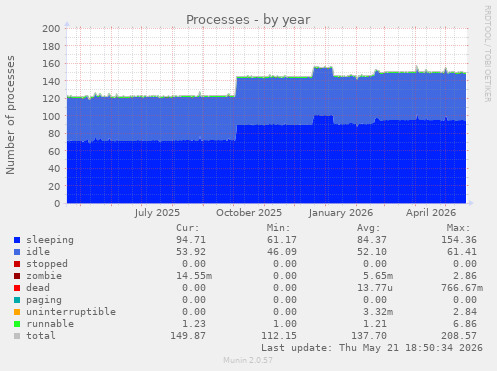Image resolution: width=497 pixels, height=371 pixels.
Task: Click total minimum value 112.15
Action: point(279,336)
